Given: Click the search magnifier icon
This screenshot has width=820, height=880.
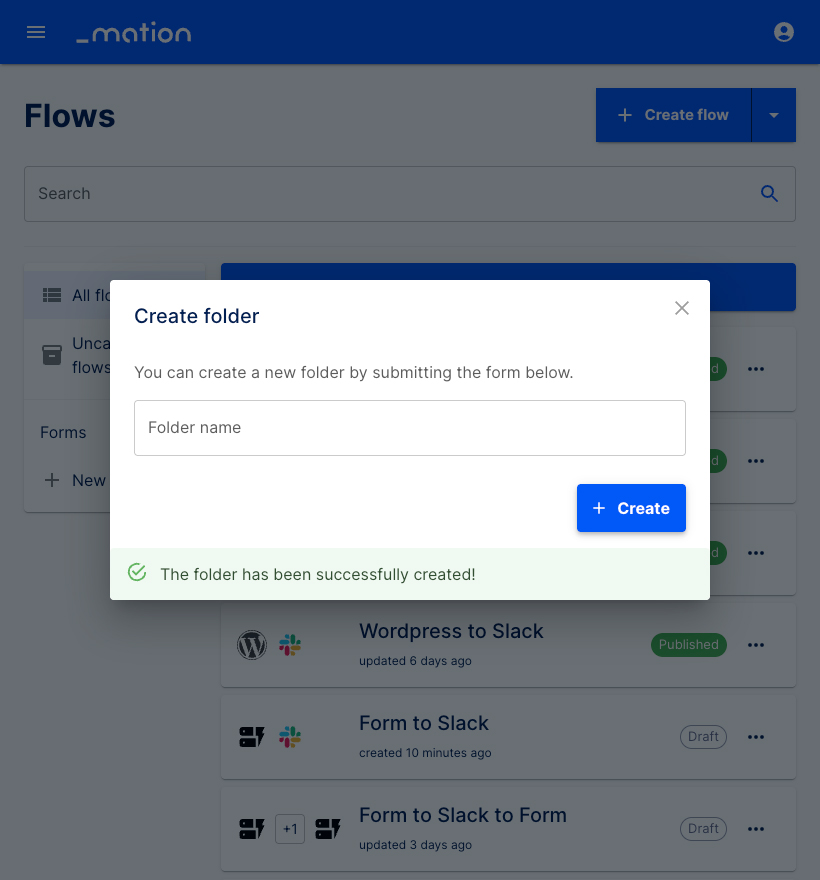Looking at the screenshot, I should point(769,193).
